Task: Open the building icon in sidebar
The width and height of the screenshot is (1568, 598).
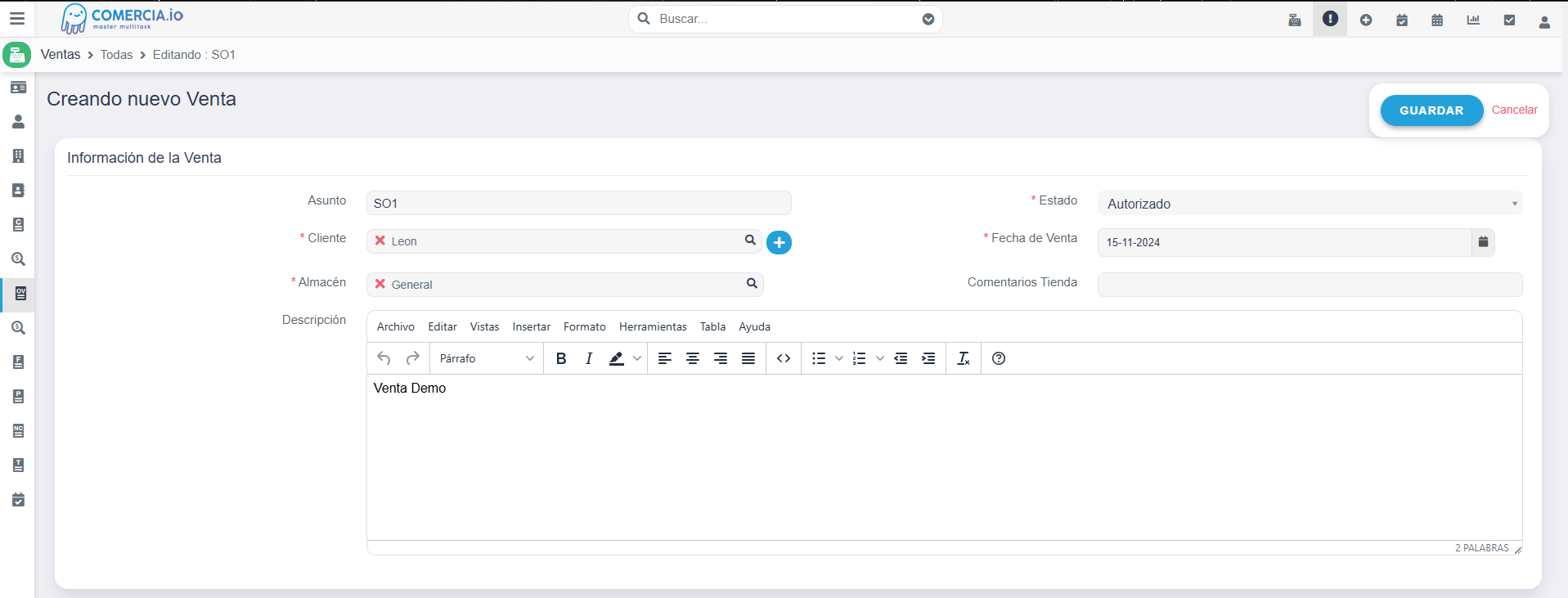Action: click(18, 156)
